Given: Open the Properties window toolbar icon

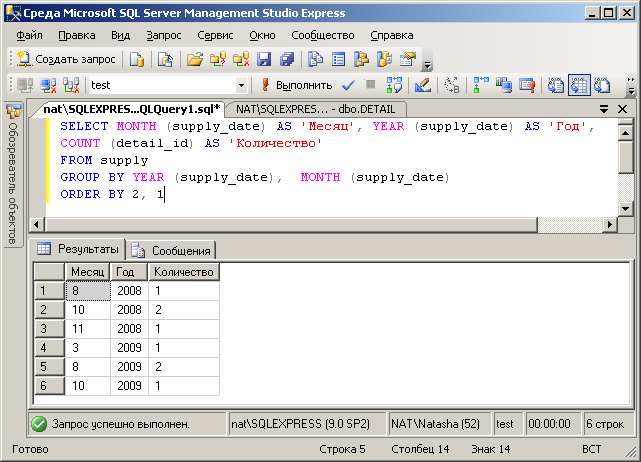Looking at the screenshot, I should click(x=408, y=59).
